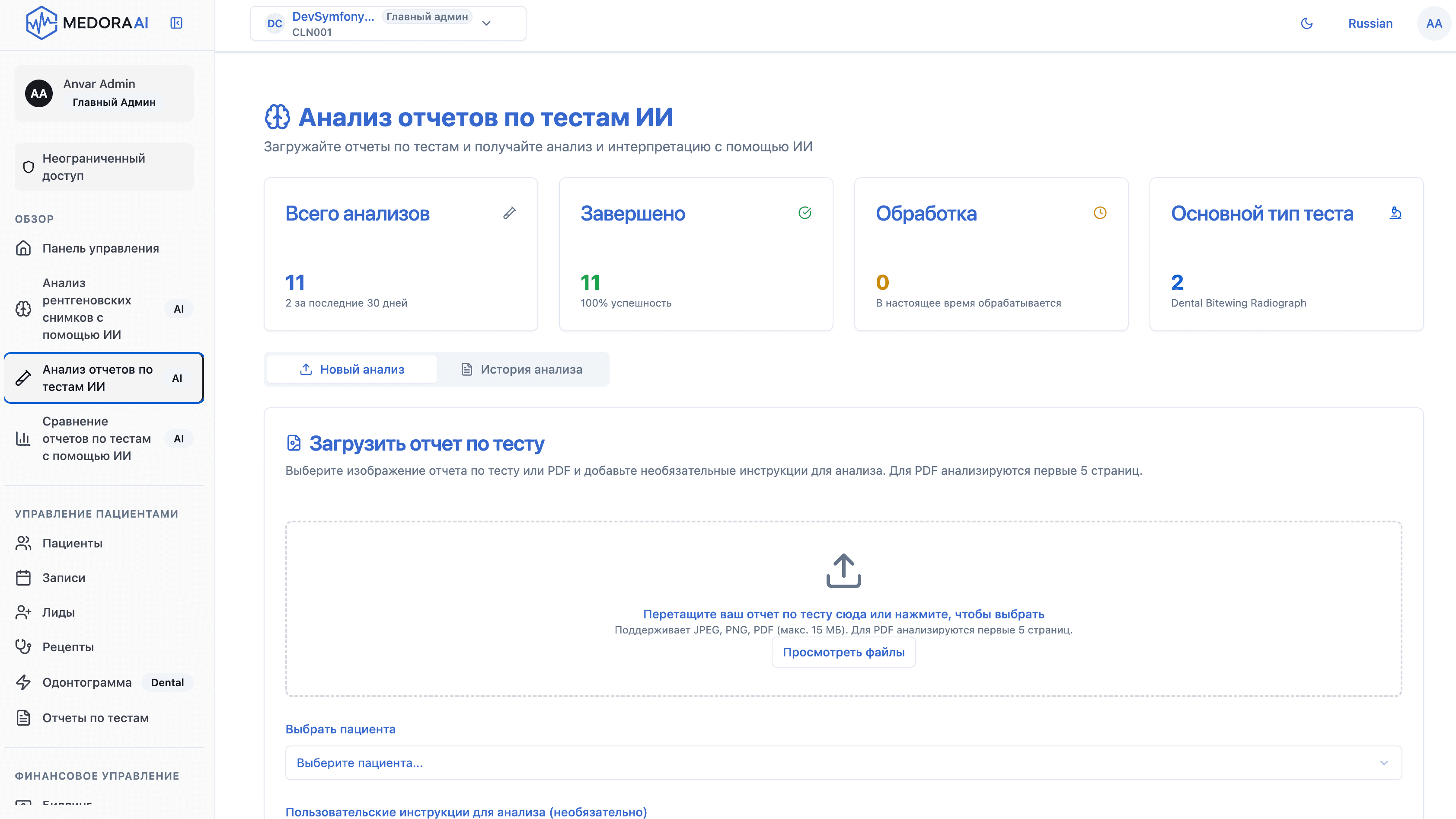Open Одонтограмма from the sidebar
The height and width of the screenshot is (819, 1456).
point(104,682)
